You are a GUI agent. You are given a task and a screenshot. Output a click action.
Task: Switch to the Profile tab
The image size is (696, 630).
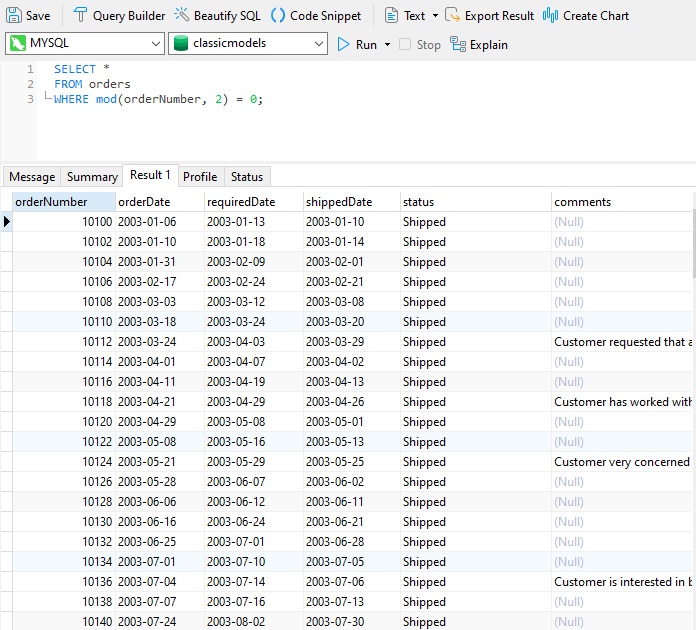pos(200,177)
